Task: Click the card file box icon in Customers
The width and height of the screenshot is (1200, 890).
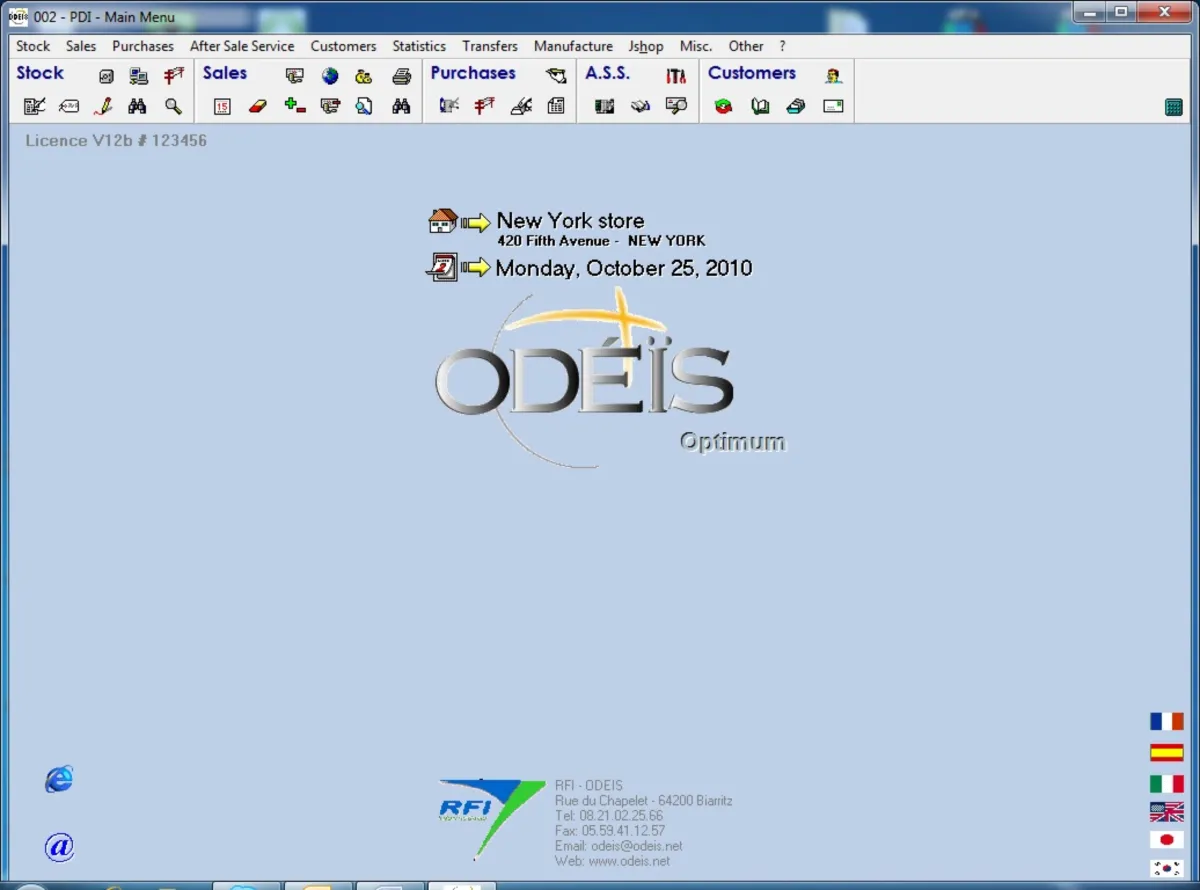Action: point(796,106)
